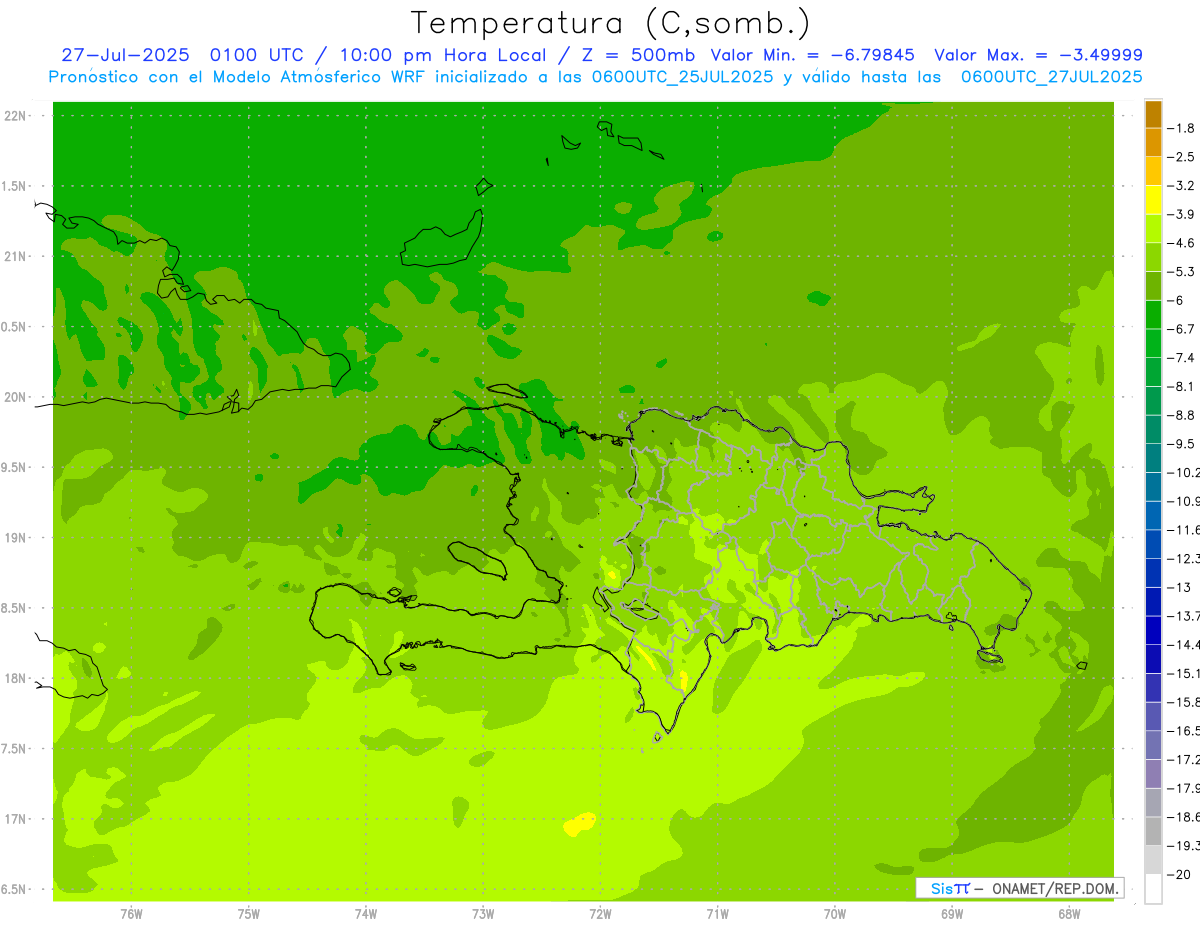1200x927 pixels.
Task: Click the '74W' longitude label
Action: pyautogui.click(x=366, y=914)
